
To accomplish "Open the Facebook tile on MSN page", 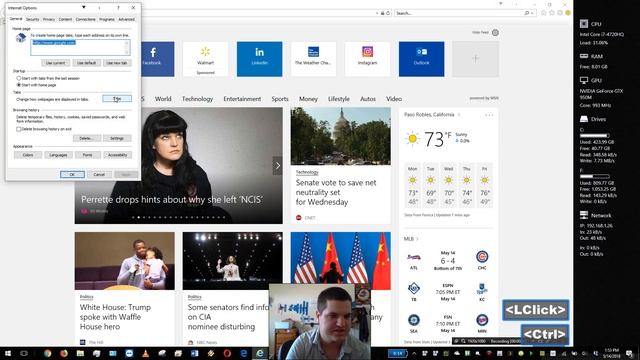I will click(x=157, y=59).
